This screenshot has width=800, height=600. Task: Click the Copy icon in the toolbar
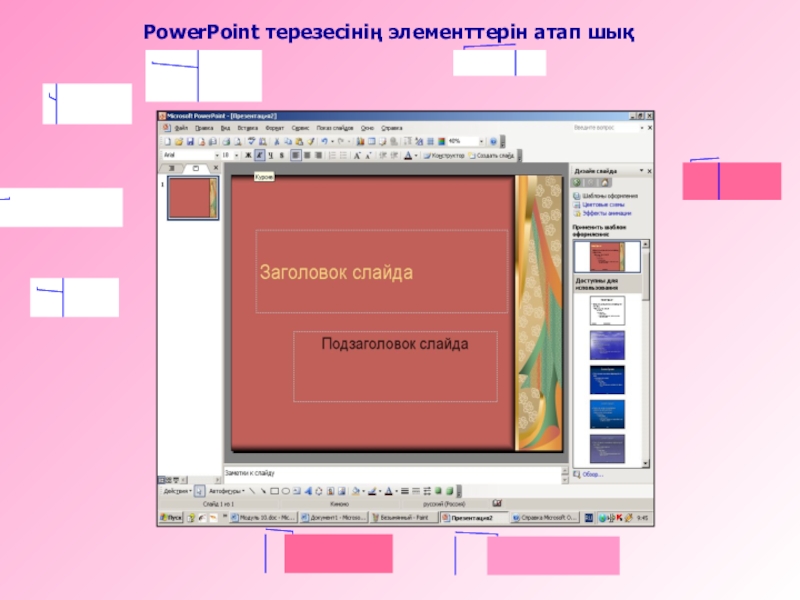click(288, 141)
